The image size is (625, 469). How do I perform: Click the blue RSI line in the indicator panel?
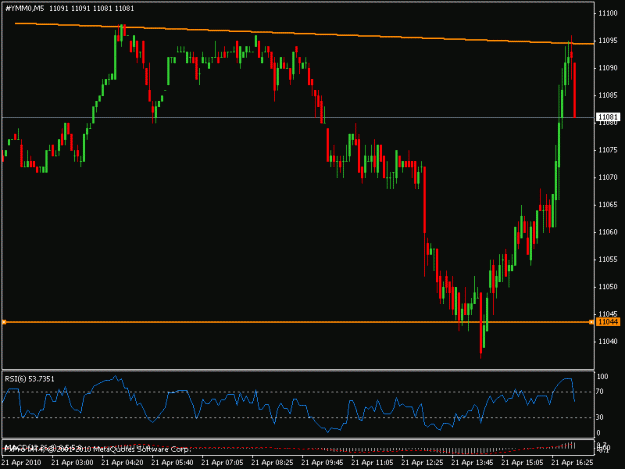[289, 404]
